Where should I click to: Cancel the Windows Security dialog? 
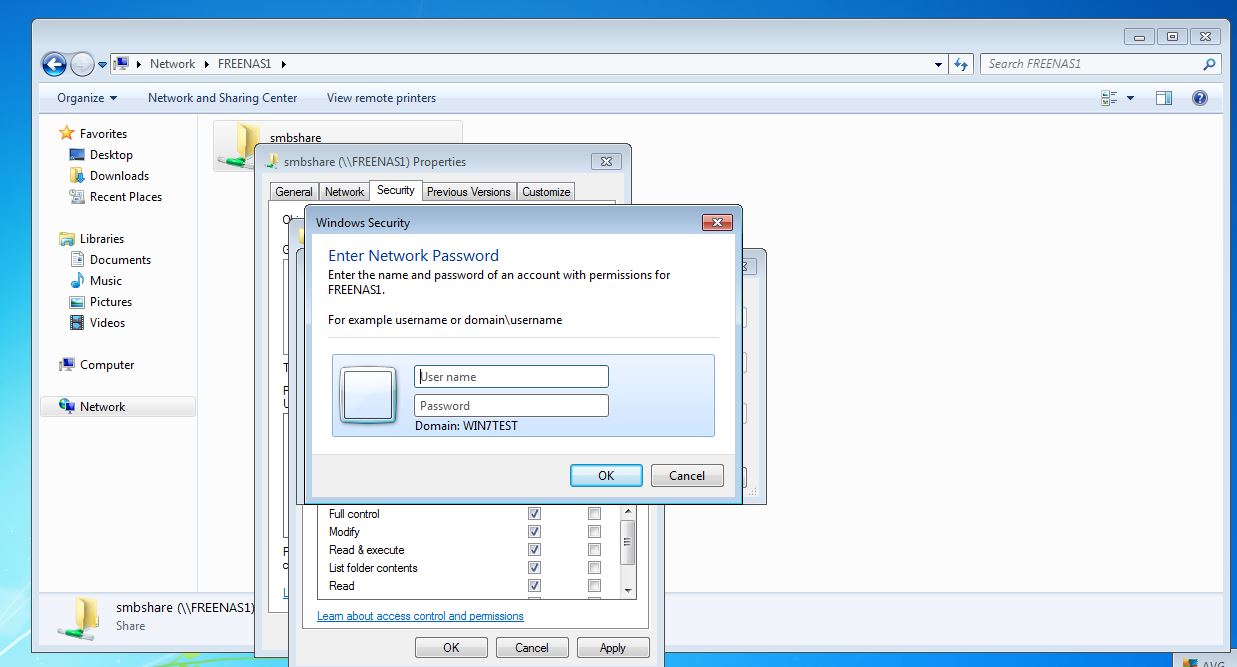(x=687, y=476)
